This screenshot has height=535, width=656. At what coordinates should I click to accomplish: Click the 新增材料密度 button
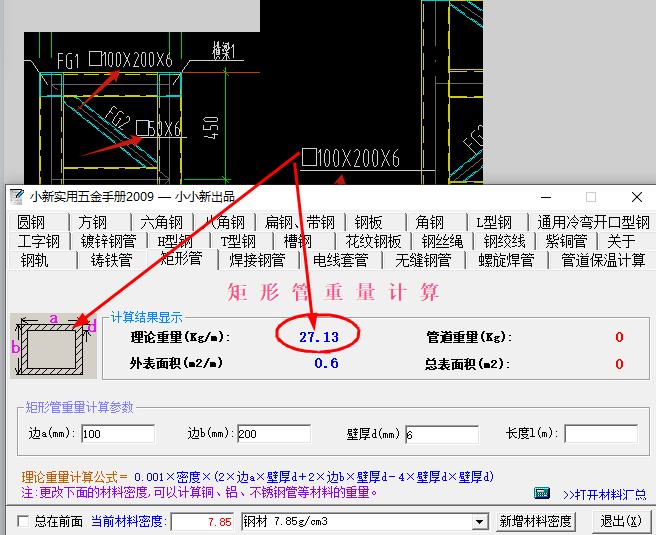pyautogui.click(x=536, y=522)
